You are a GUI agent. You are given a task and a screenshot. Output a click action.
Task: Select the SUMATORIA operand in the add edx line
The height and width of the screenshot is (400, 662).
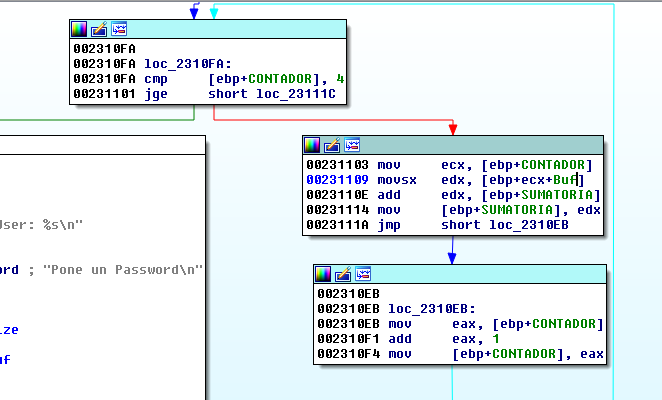[558, 195]
